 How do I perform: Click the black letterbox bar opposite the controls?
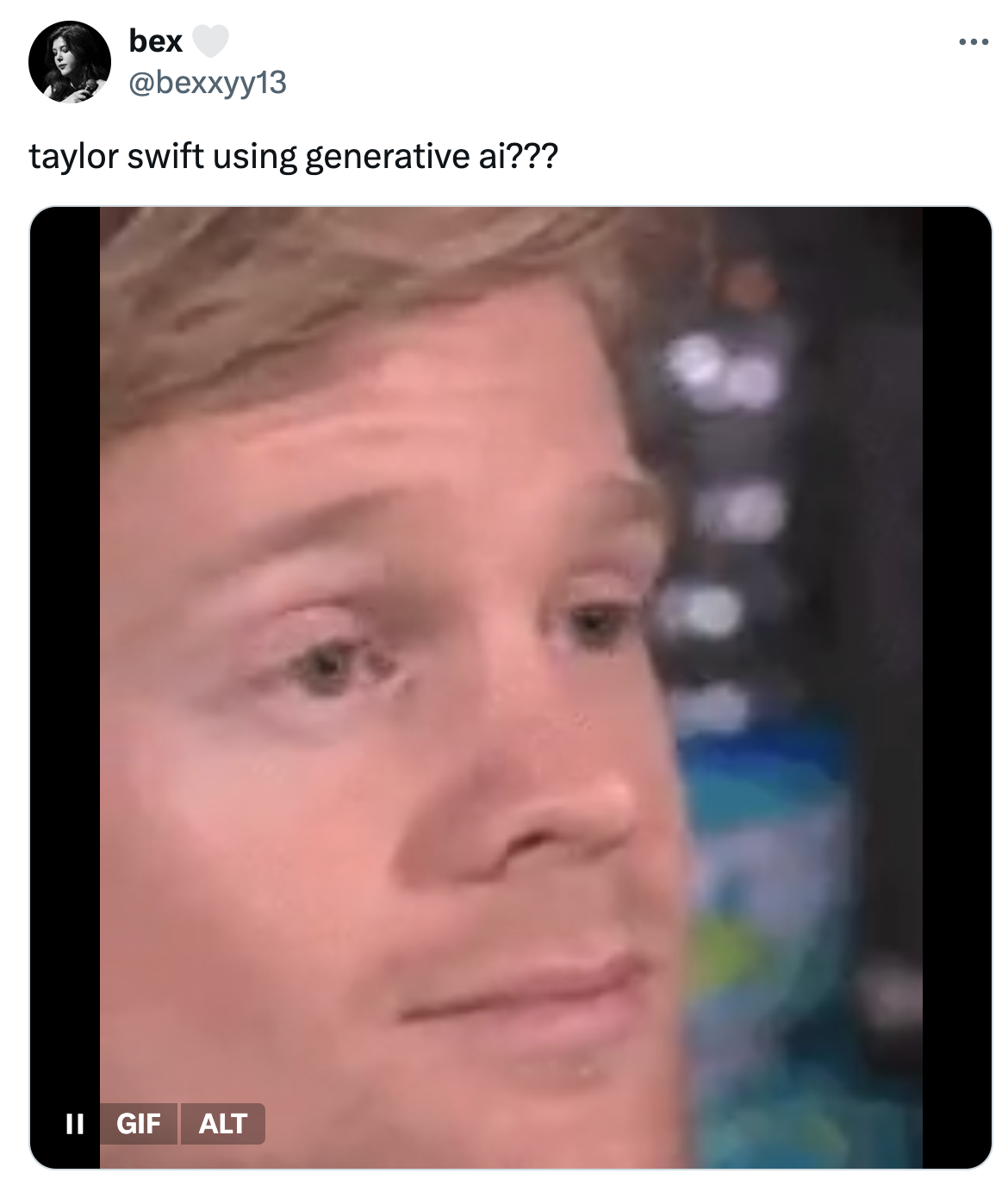coord(957,688)
